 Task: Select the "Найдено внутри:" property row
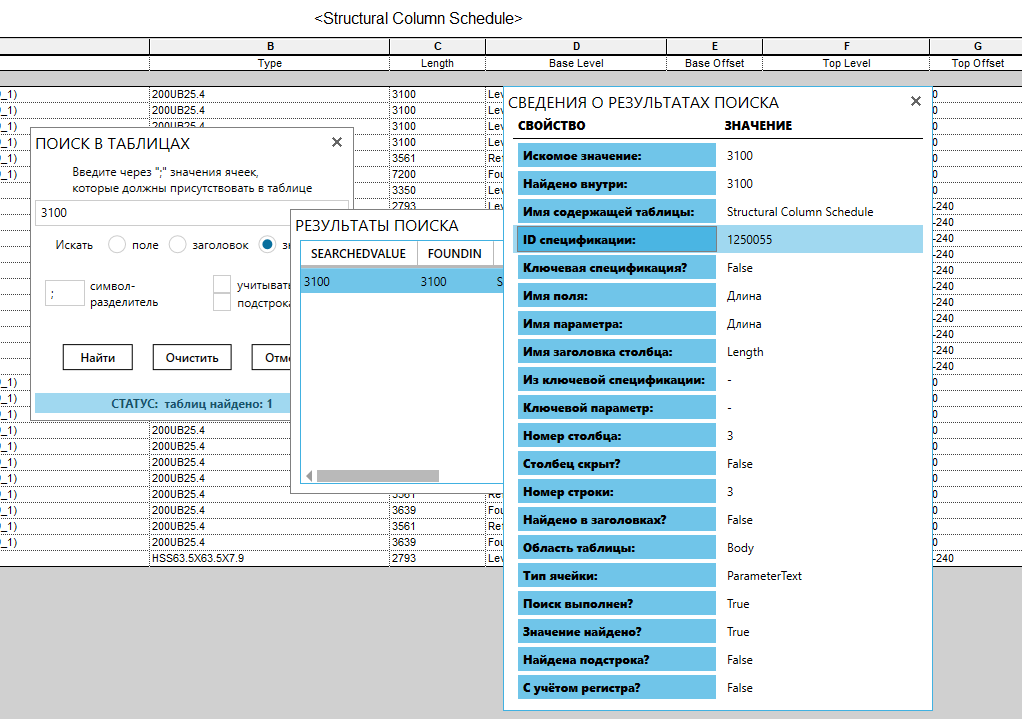coord(720,184)
